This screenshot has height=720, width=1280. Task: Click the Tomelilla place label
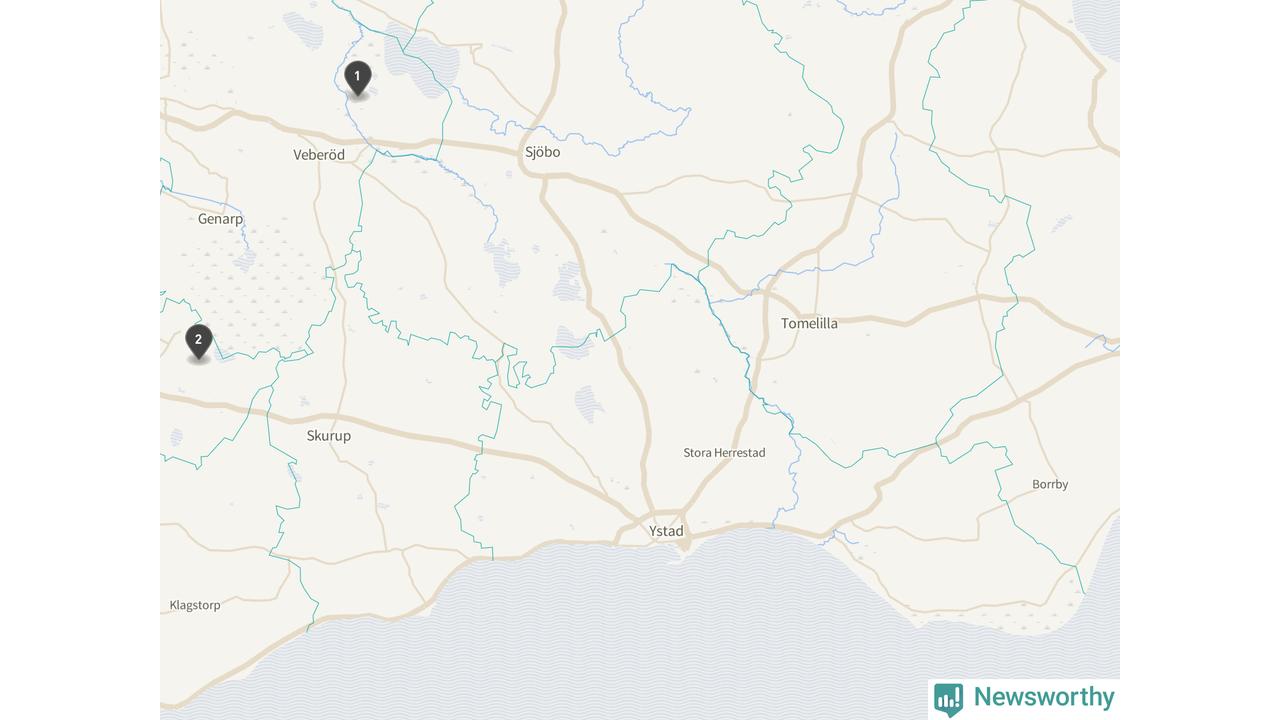pyautogui.click(x=809, y=323)
